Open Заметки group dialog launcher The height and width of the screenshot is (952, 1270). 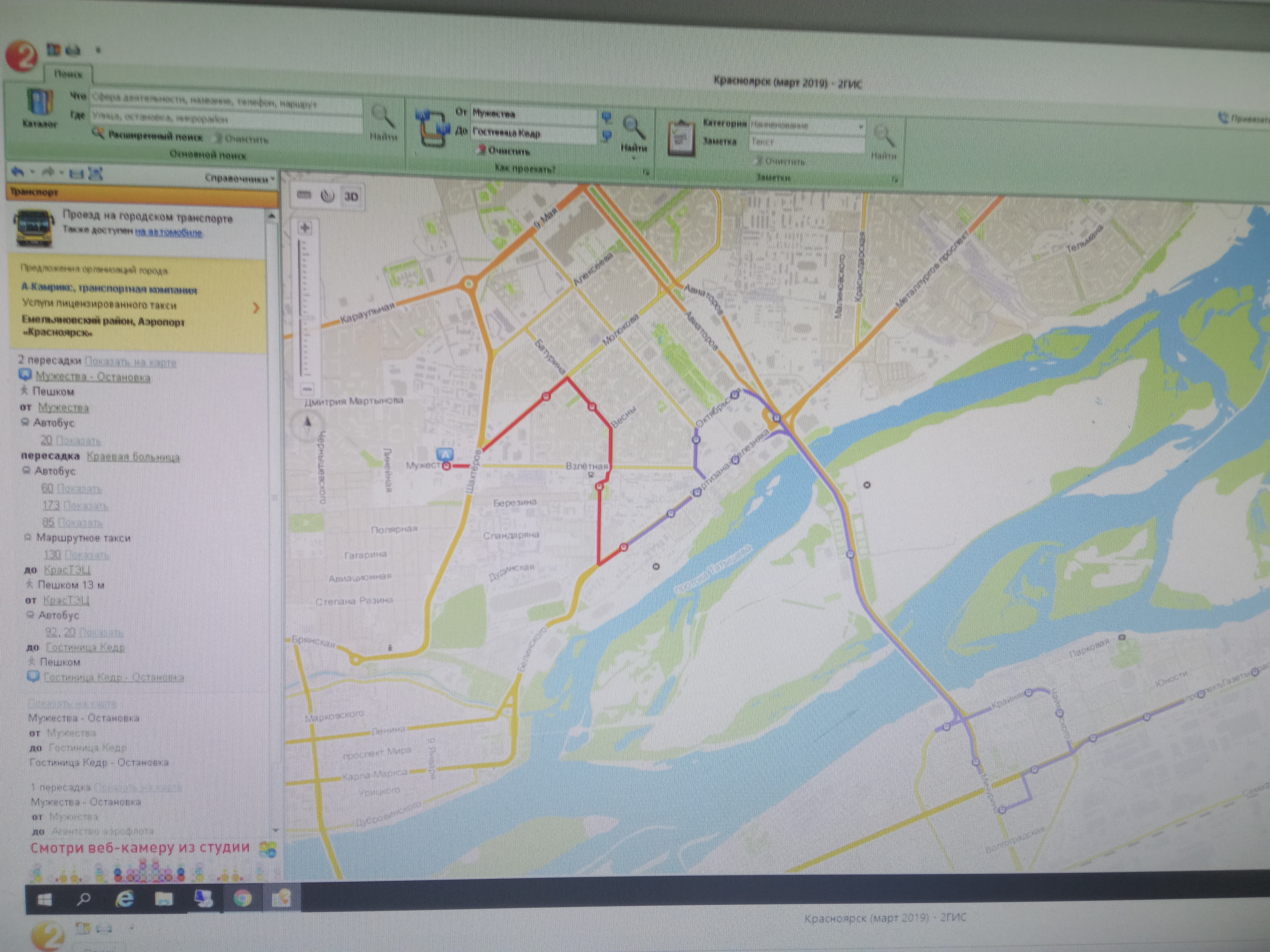tap(894, 180)
